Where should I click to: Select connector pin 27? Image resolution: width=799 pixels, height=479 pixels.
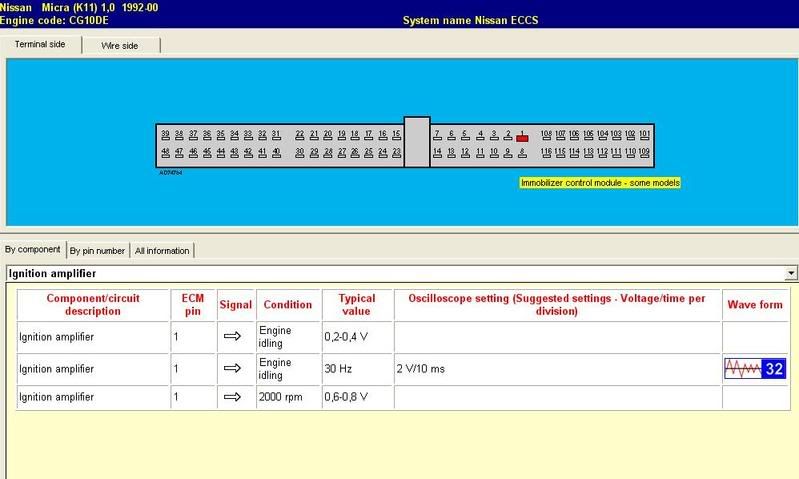(x=341, y=152)
